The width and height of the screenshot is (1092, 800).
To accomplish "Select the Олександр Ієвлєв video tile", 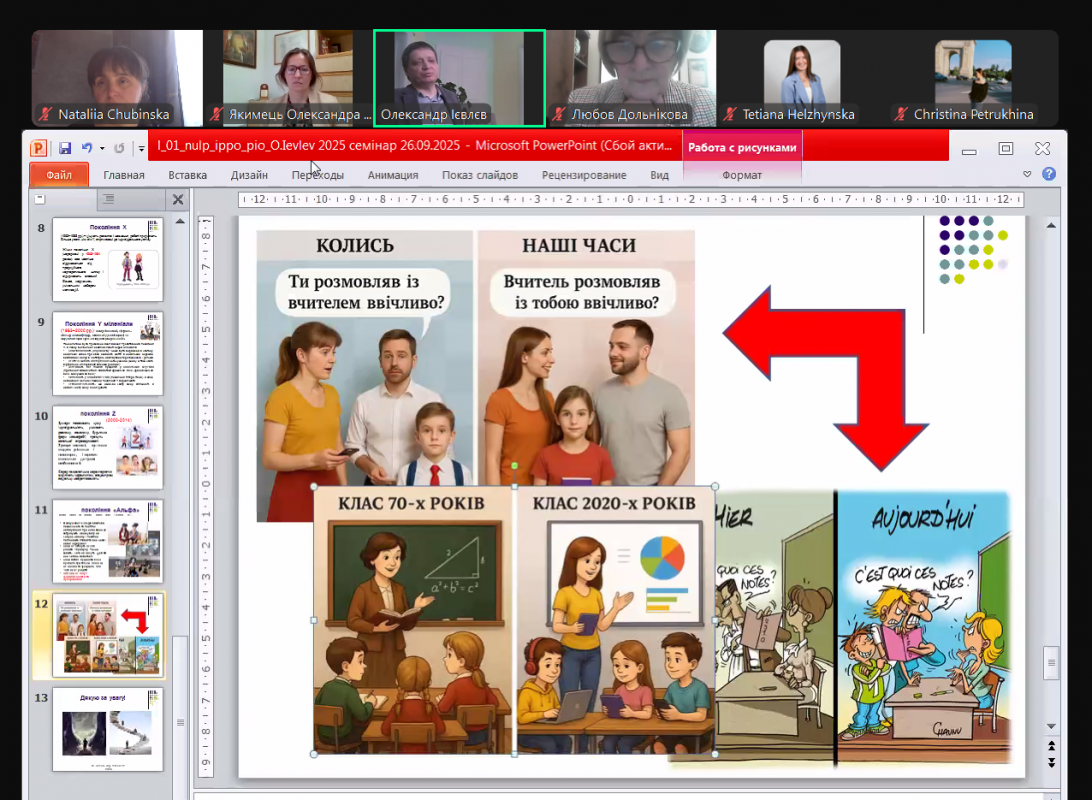I will (x=459, y=78).
